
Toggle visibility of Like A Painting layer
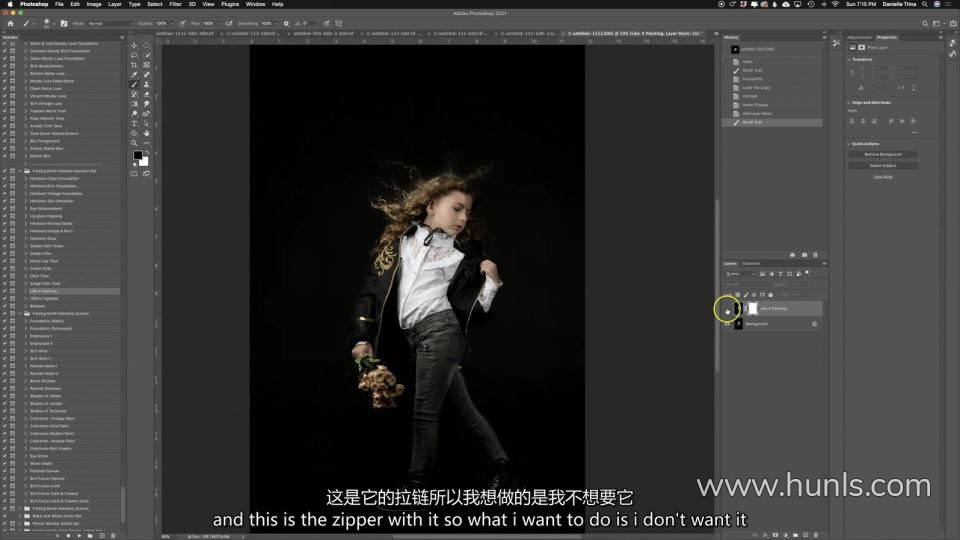[x=727, y=309]
